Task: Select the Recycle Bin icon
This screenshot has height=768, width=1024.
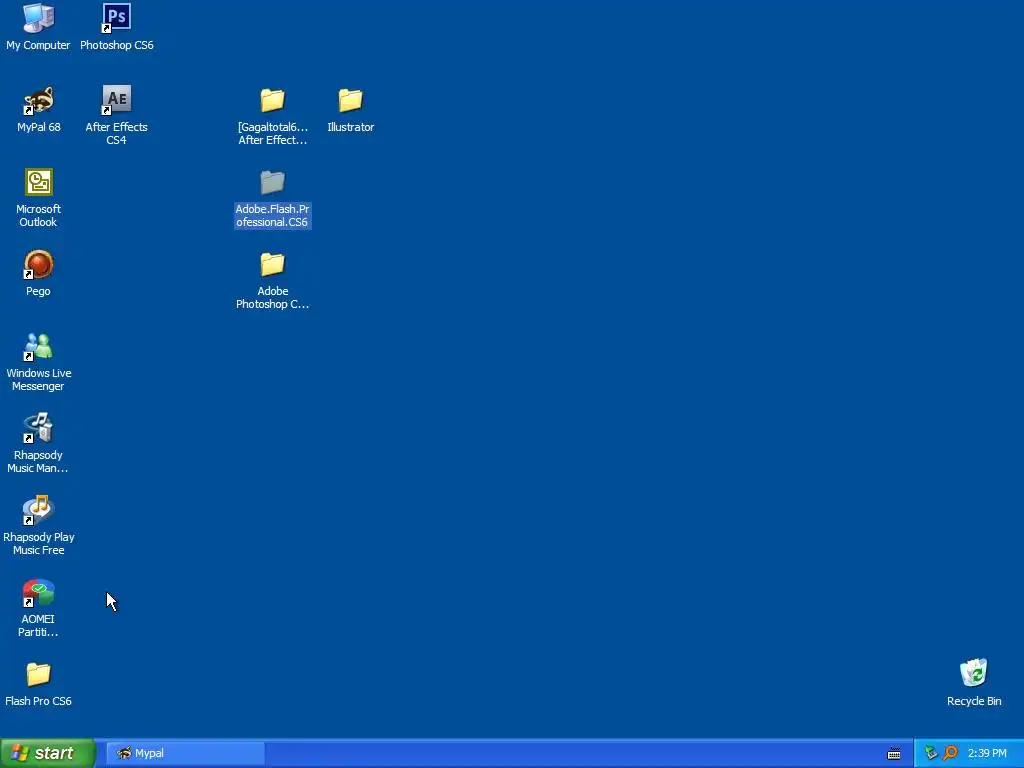Action: (974, 673)
